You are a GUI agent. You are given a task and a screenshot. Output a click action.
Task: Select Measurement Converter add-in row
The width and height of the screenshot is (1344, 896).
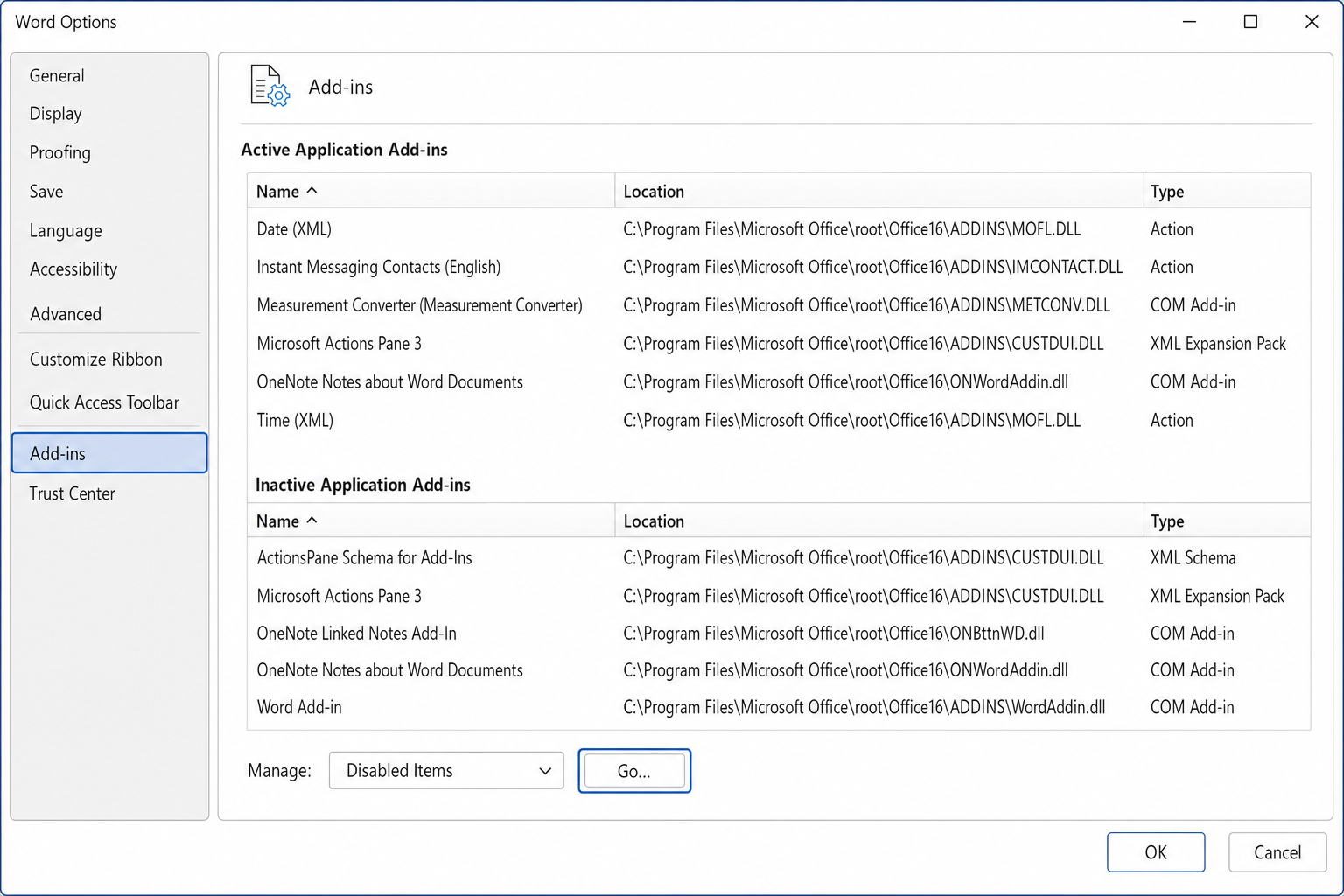(779, 305)
